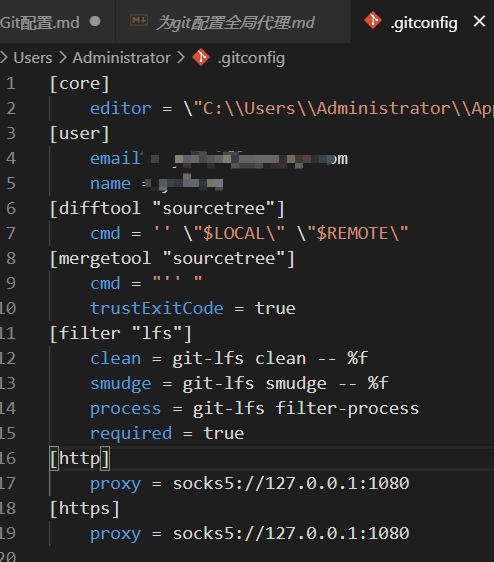
Task: Open the Administrator breadcrumb folder
Action: click(x=122, y=58)
